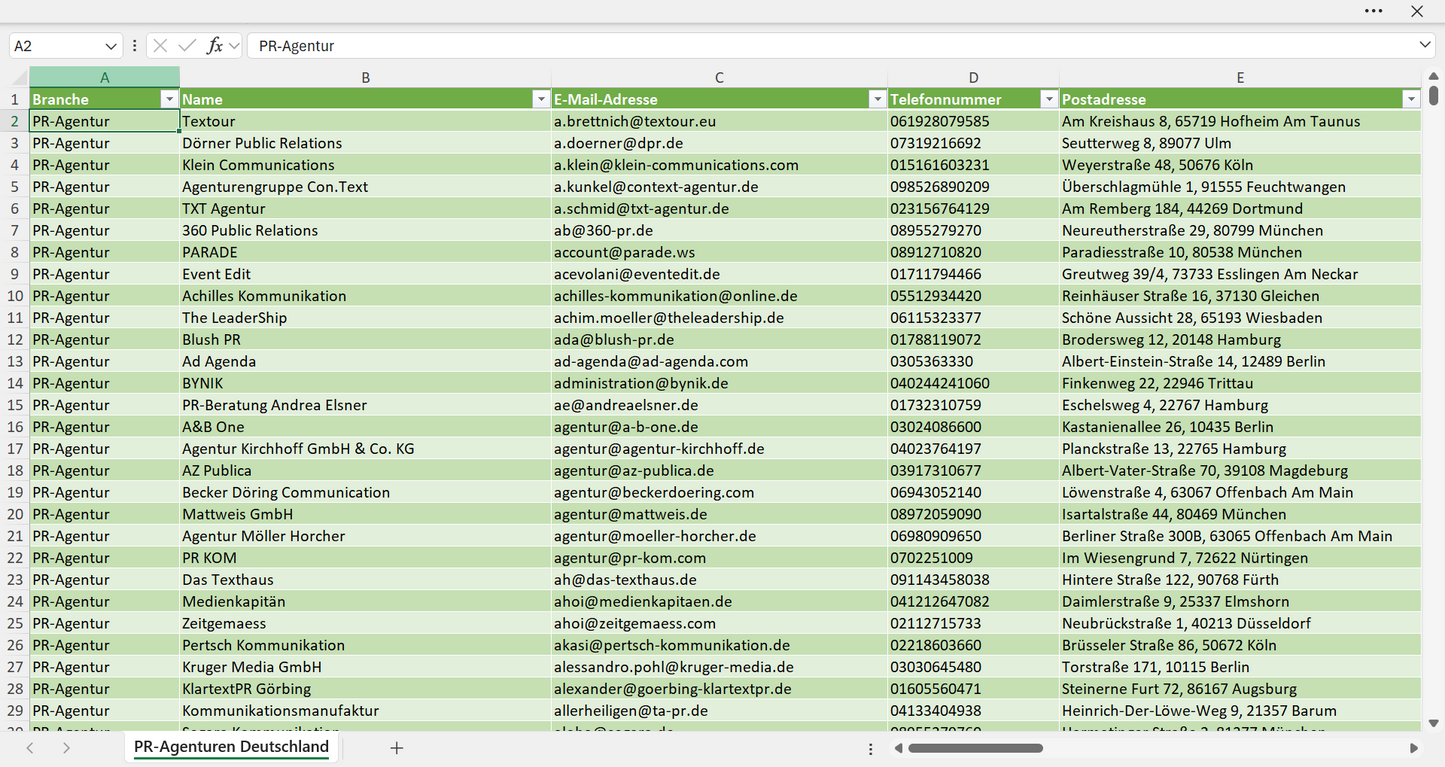Select the Kruger Media GmbH cell
Screen dimensions: 1445x767
[x=365, y=667]
